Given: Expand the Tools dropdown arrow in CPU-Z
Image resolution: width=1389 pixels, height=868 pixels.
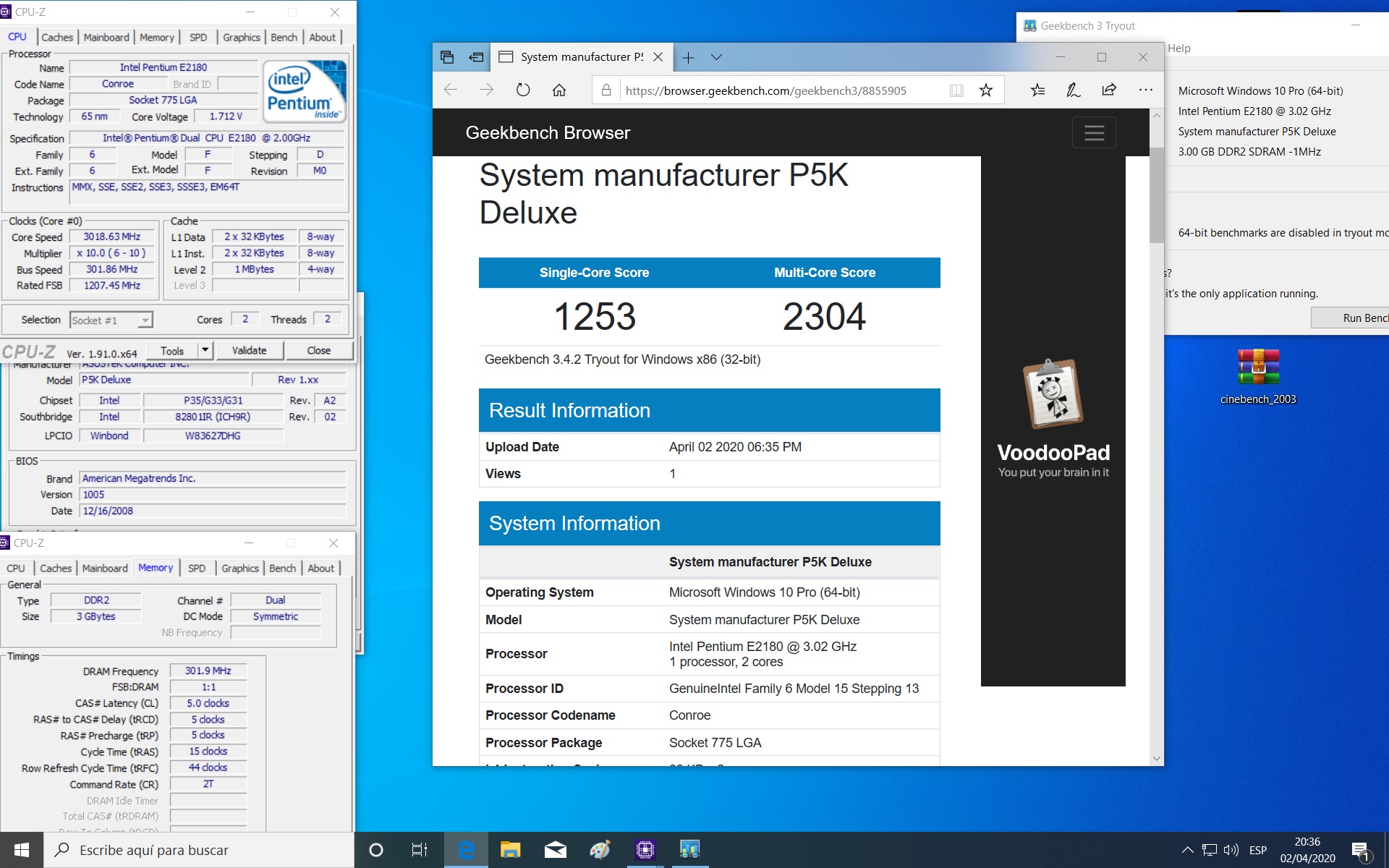Looking at the screenshot, I should pyautogui.click(x=205, y=351).
